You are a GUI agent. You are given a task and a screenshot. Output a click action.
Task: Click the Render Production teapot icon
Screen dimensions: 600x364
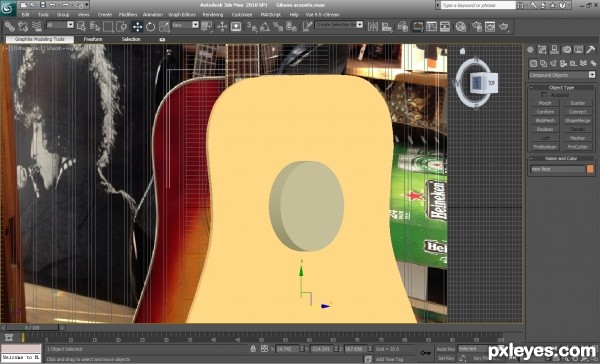504,26
